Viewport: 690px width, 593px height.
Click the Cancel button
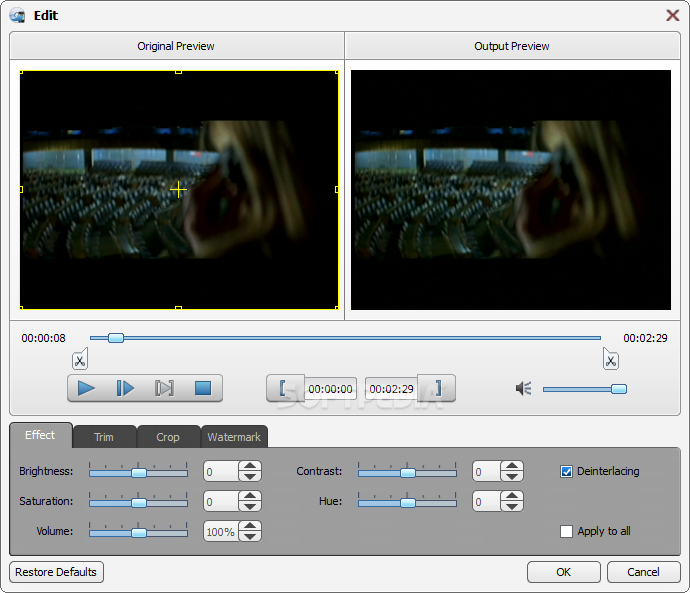click(x=643, y=572)
